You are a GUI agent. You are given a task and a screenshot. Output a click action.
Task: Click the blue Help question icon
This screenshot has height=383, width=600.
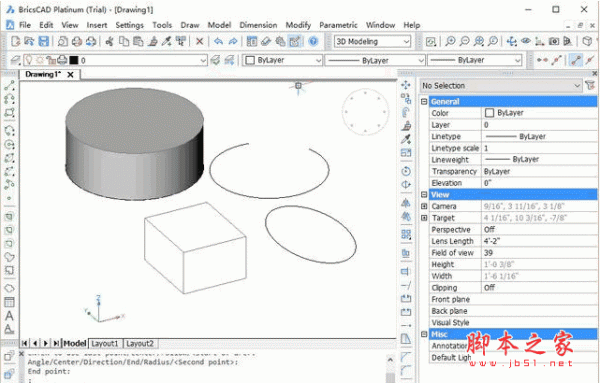click(313, 41)
